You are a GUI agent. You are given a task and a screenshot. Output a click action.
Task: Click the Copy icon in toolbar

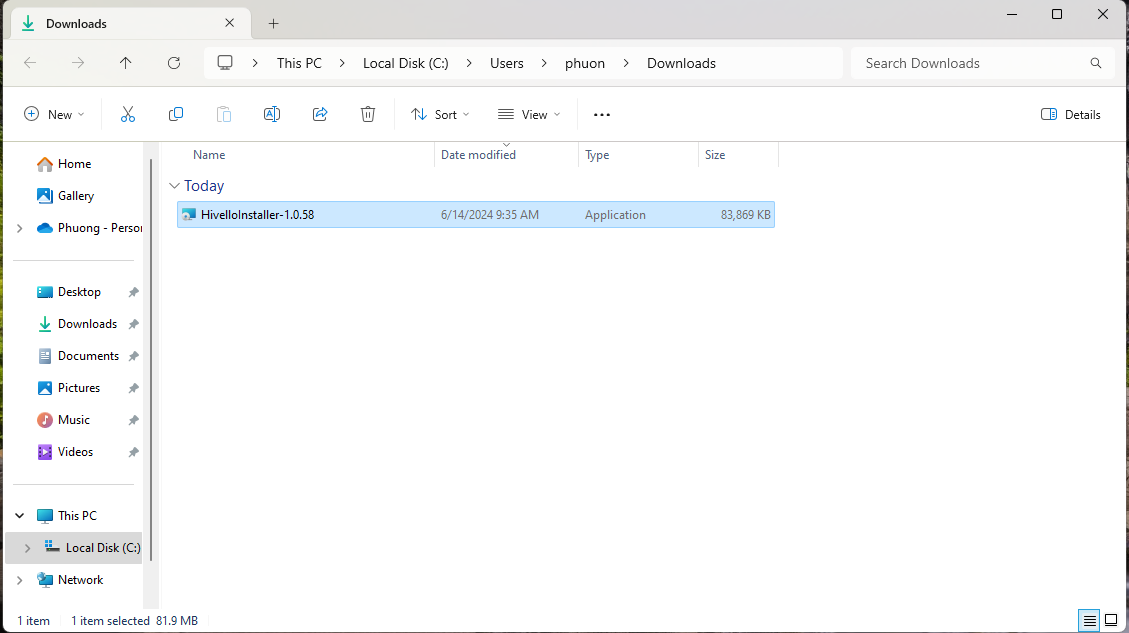[x=176, y=115]
